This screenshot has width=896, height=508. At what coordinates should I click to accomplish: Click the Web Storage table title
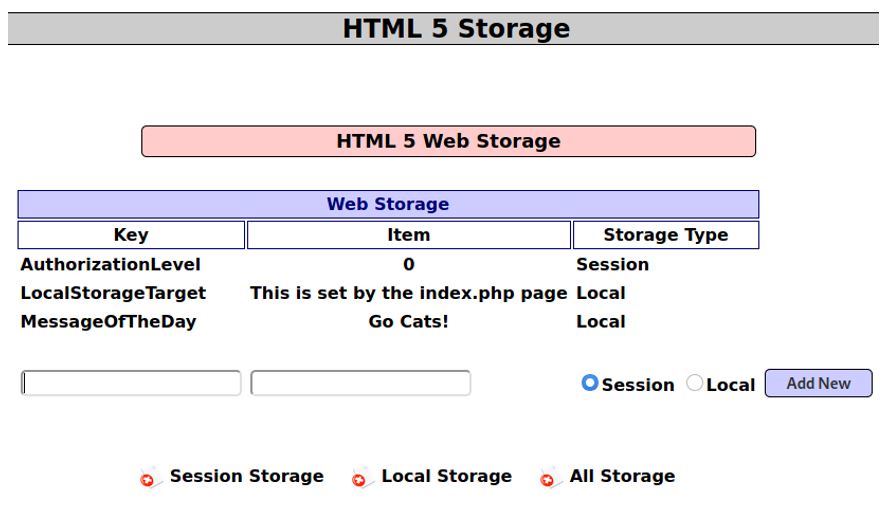click(x=388, y=205)
